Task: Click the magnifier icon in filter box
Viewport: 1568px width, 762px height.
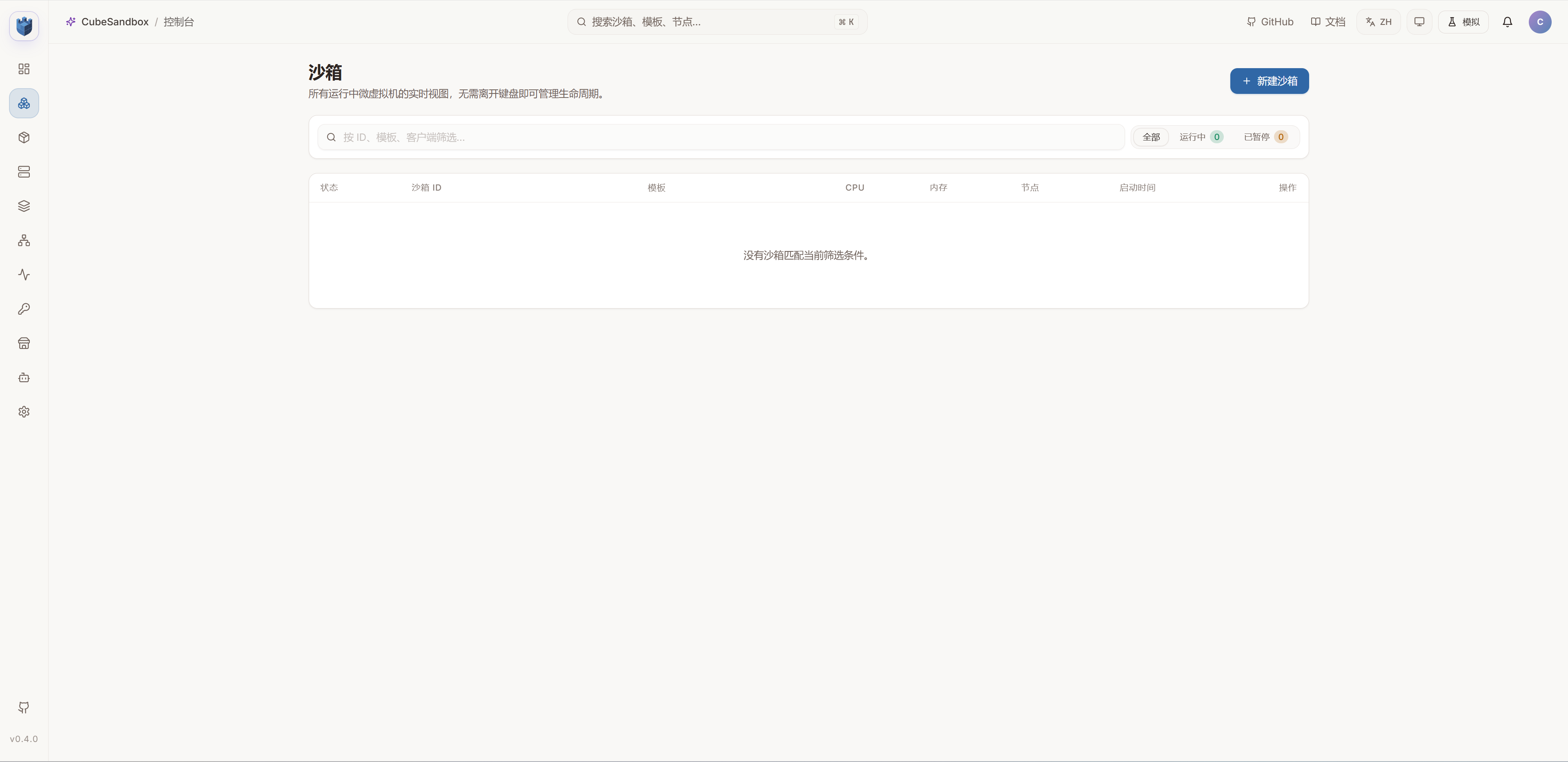Action: 331,138
